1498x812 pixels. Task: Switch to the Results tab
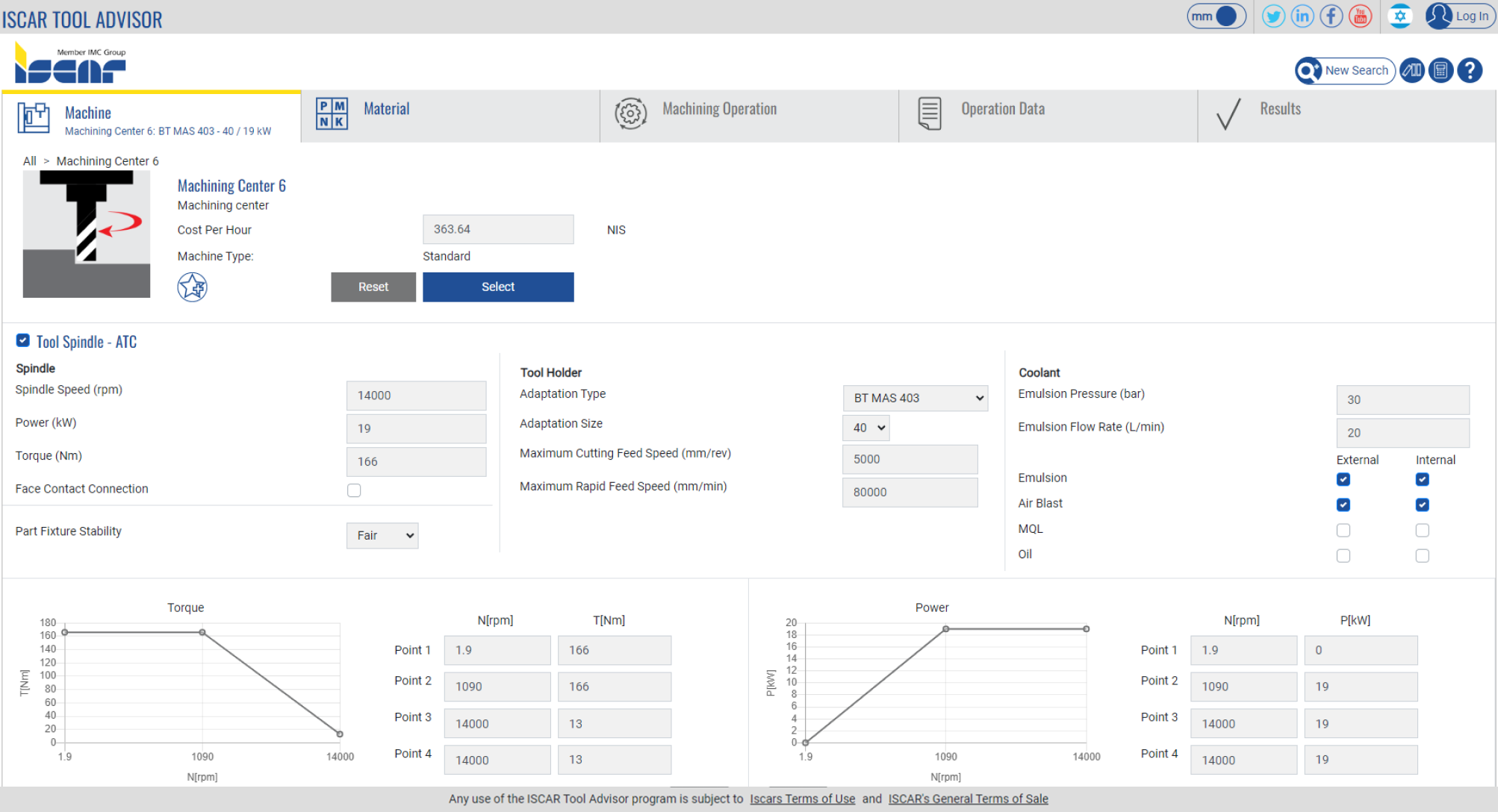tap(1346, 117)
